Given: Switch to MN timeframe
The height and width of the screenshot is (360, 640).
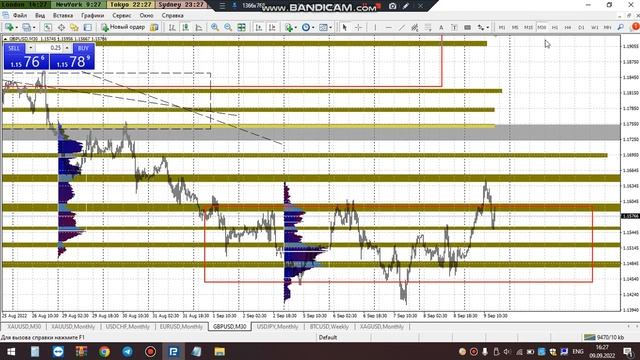Looking at the screenshot, I should [607, 27].
